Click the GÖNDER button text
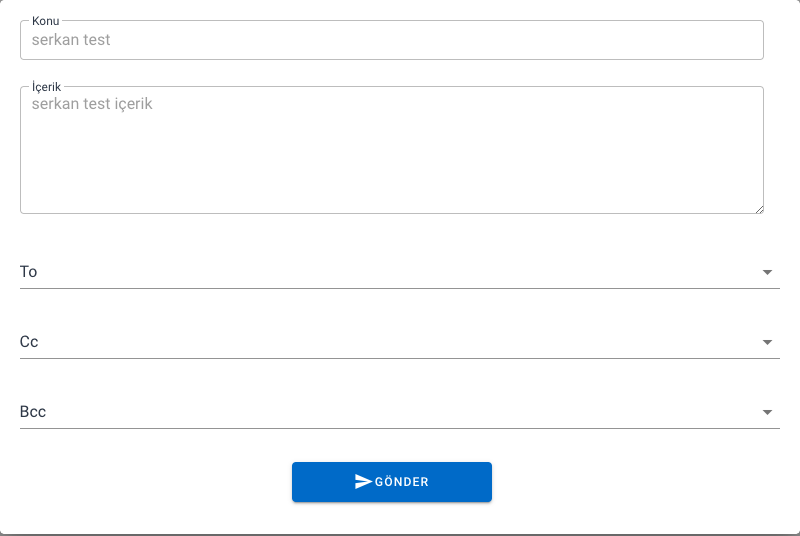Screen dimensions: 800x536 (x=402, y=482)
